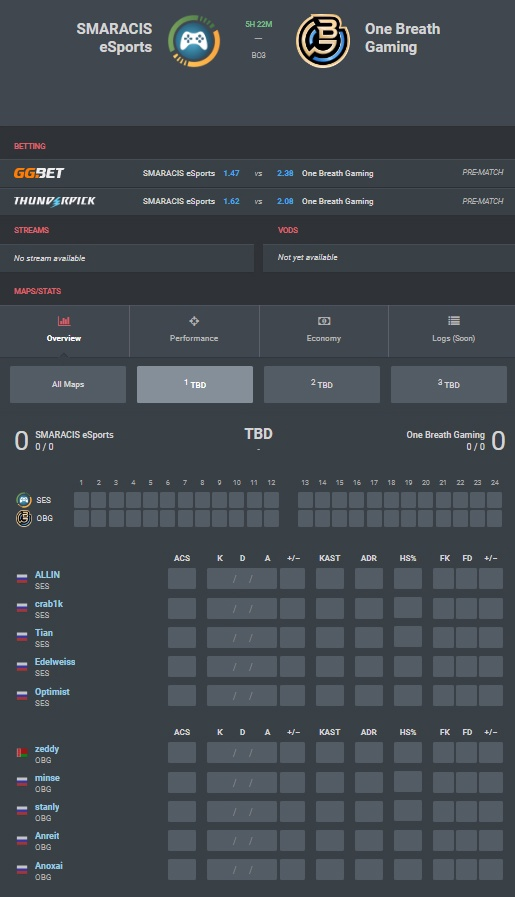Click the 'Not yet available' VODs text

(x=308, y=257)
